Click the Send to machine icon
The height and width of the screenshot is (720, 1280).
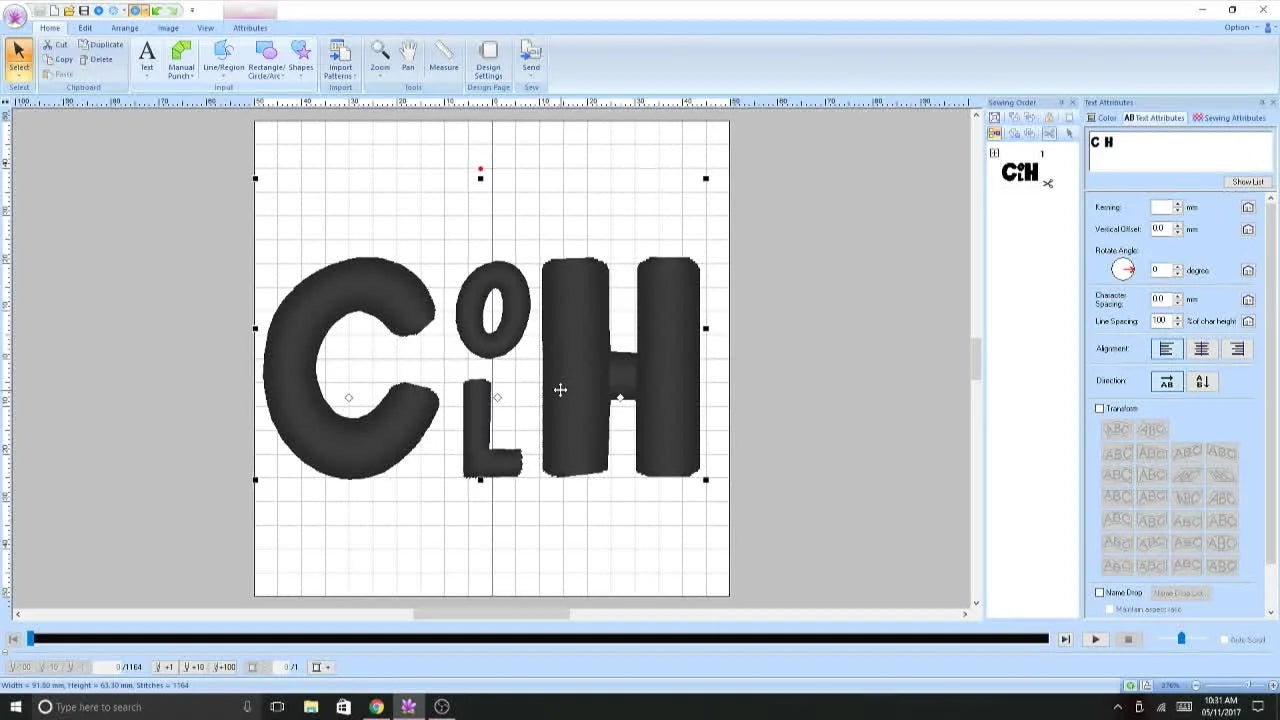click(x=531, y=57)
